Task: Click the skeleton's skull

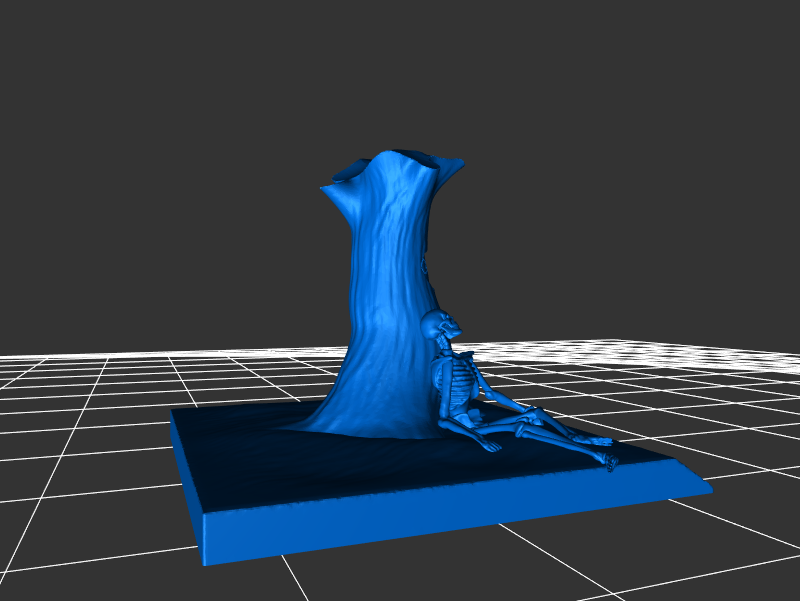Action: tap(441, 325)
